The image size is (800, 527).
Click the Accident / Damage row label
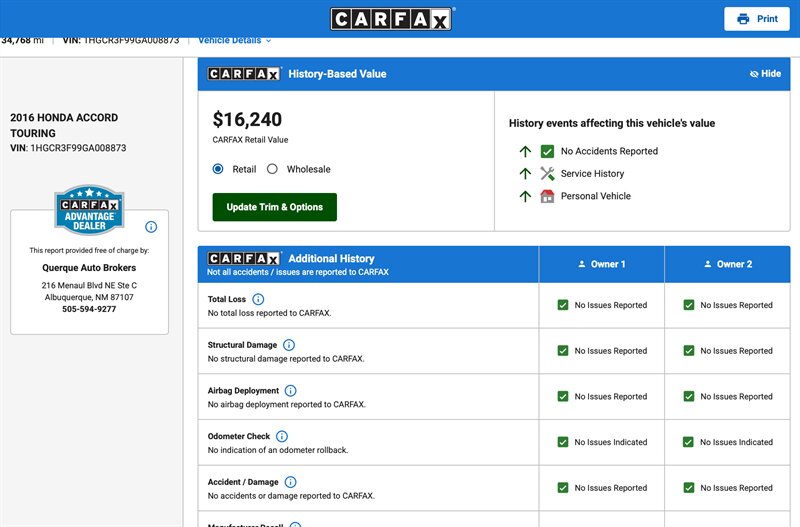pyautogui.click(x=243, y=482)
